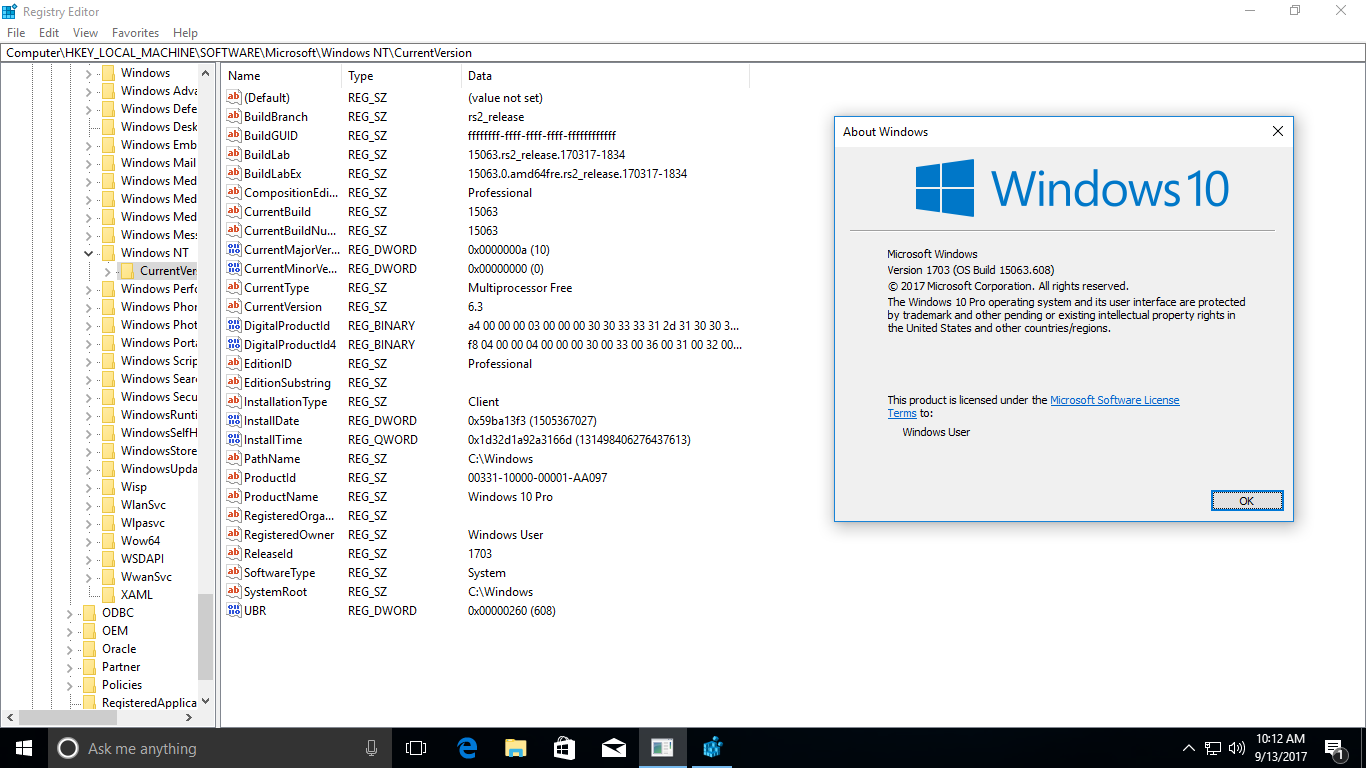Show hidden system tray icons
1366x768 pixels.
(1188, 748)
